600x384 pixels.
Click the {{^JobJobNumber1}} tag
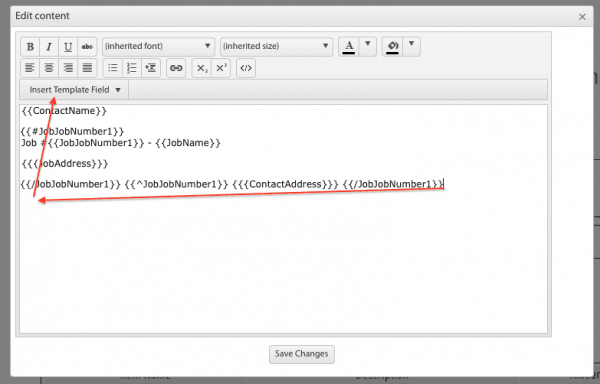coord(176,184)
